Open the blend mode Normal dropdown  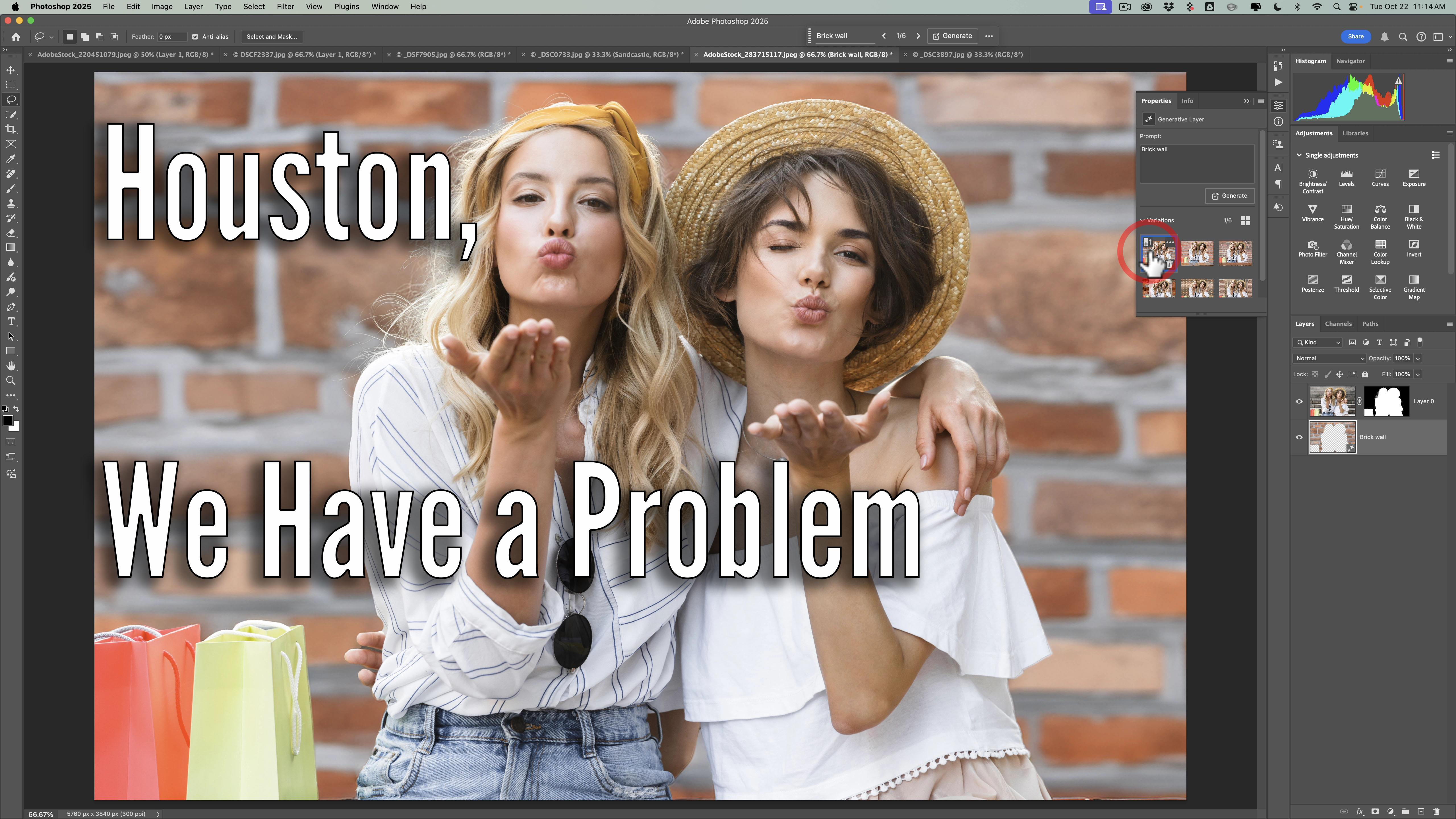pyautogui.click(x=1329, y=358)
